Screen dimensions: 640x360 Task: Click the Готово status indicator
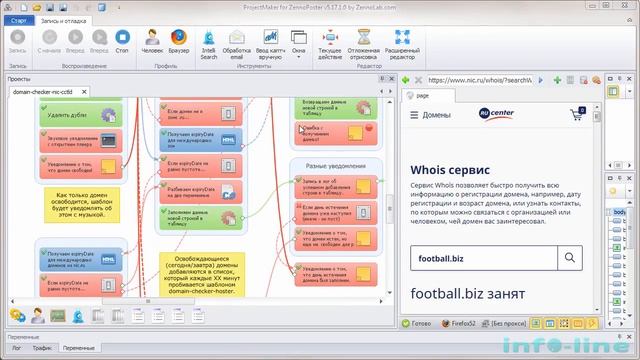[417, 323]
